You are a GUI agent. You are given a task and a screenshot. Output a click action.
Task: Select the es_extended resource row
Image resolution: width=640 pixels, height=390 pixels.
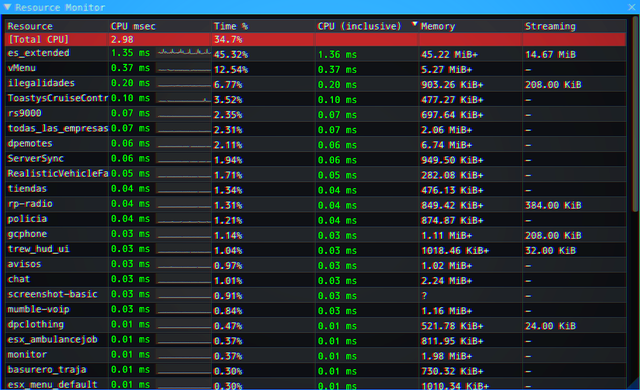click(x=316, y=54)
